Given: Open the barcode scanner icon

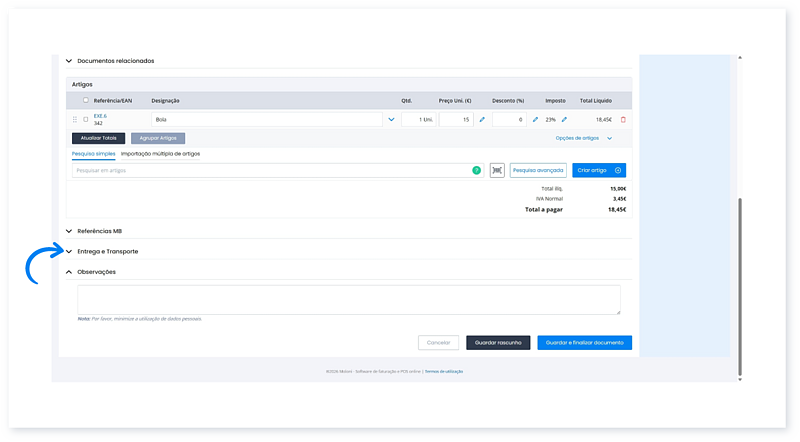Looking at the screenshot, I should tap(497, 171).
